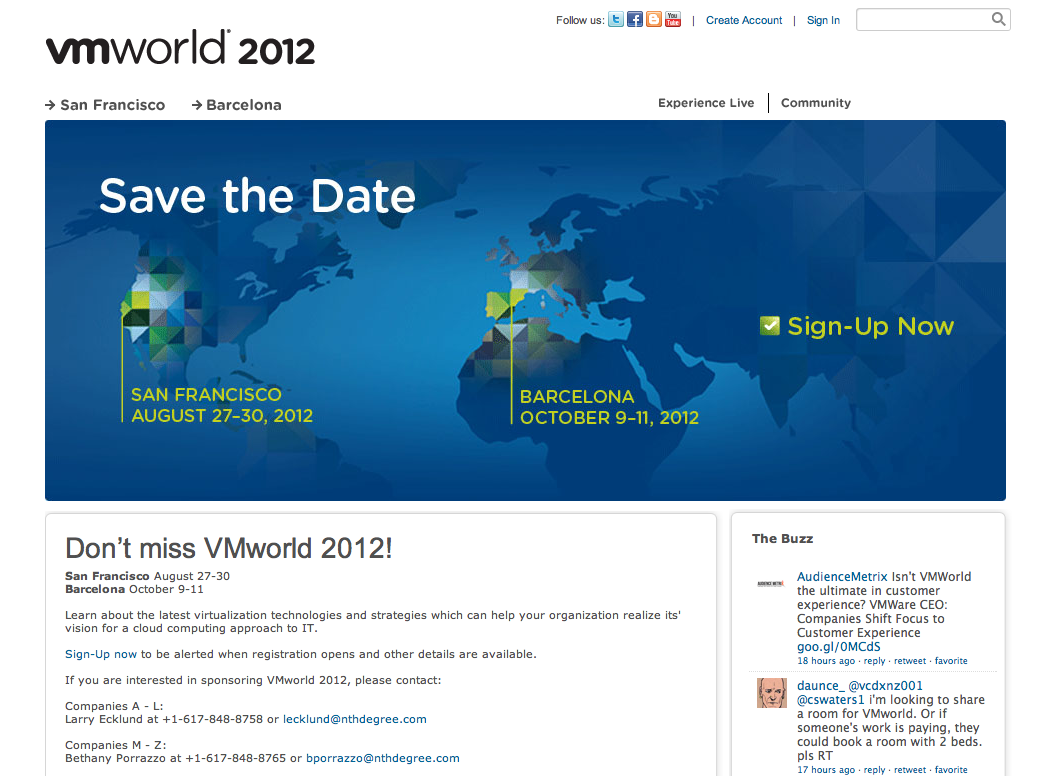The width and height of the screenshot is (1048, 776).
Task: Open the @vcdxnz001 mention link
Action: click(x=886, y=685)
